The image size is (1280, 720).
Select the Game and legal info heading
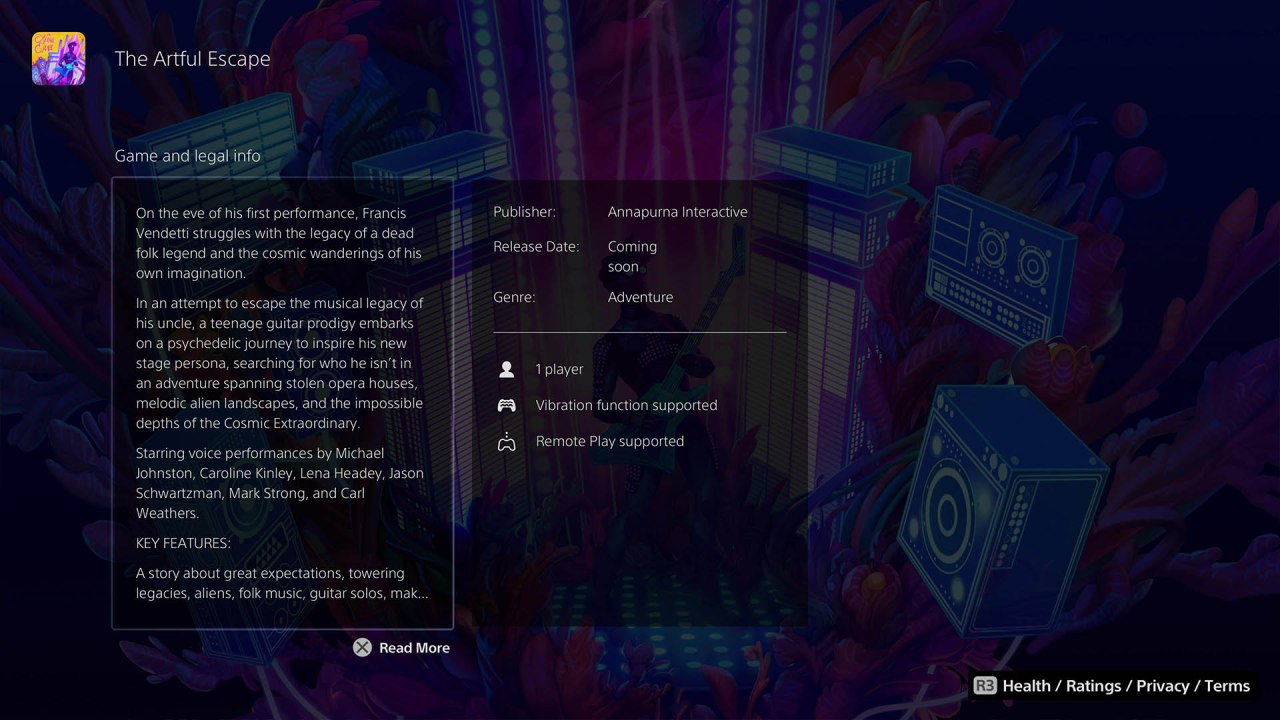[x=187, y=156]
